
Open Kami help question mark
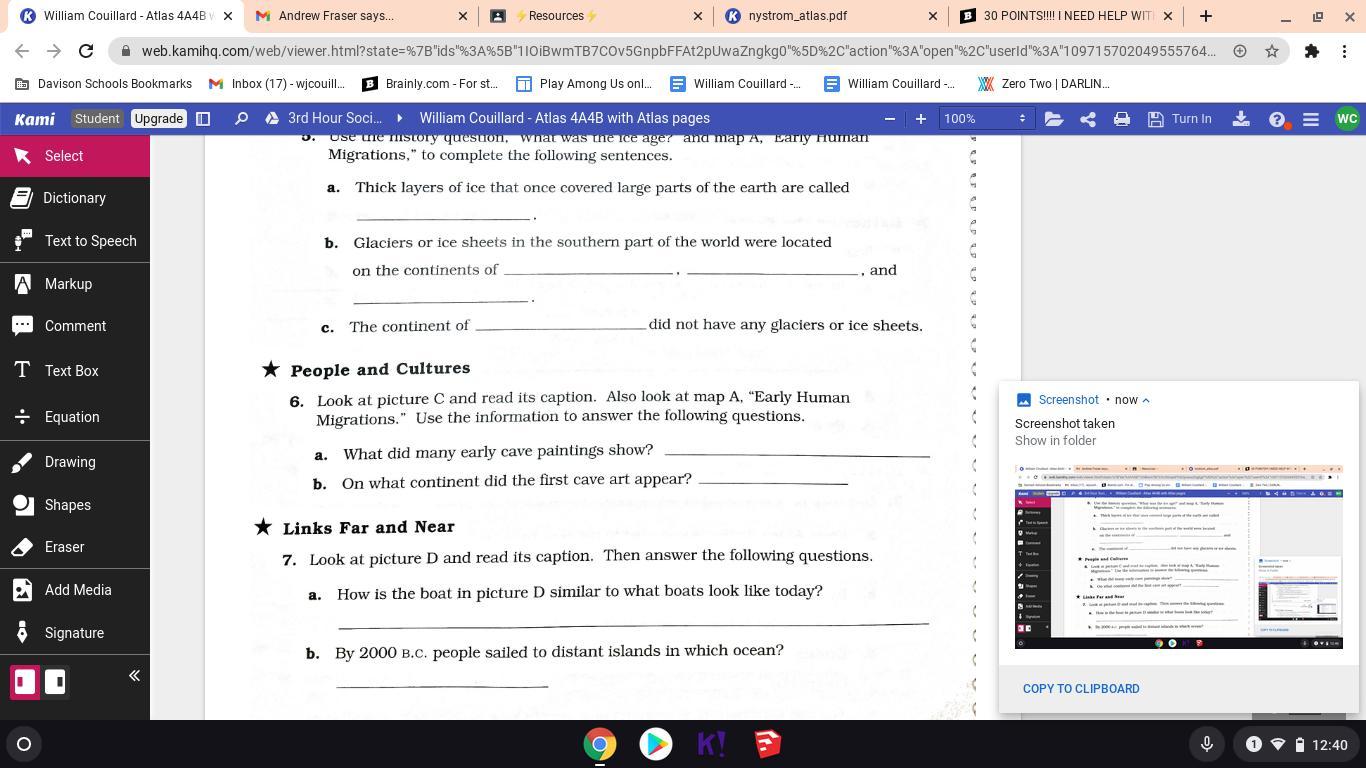1277,119
